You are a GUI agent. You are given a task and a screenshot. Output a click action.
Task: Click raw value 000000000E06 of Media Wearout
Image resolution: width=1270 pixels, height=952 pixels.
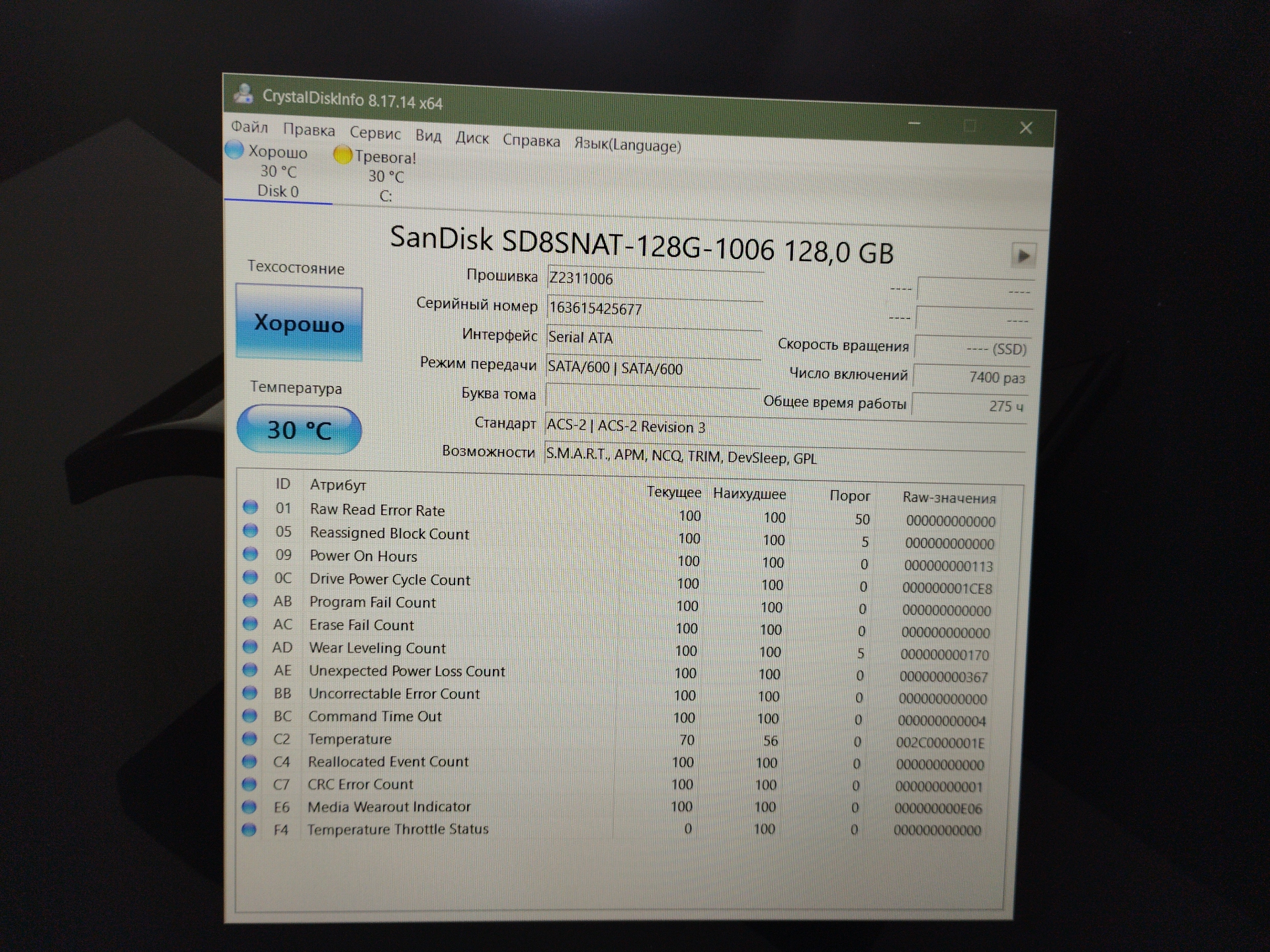tap(938, 809)
